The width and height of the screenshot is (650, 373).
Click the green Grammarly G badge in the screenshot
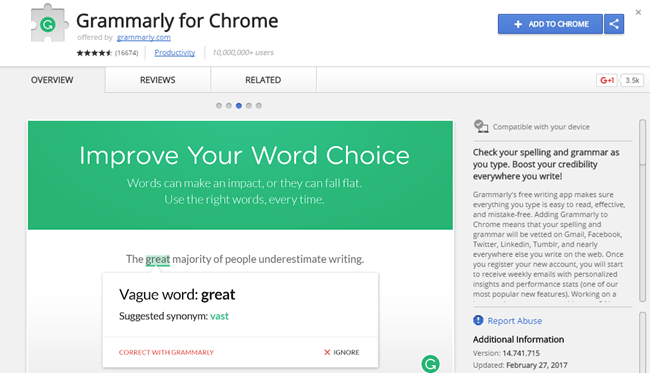(430, 364)
